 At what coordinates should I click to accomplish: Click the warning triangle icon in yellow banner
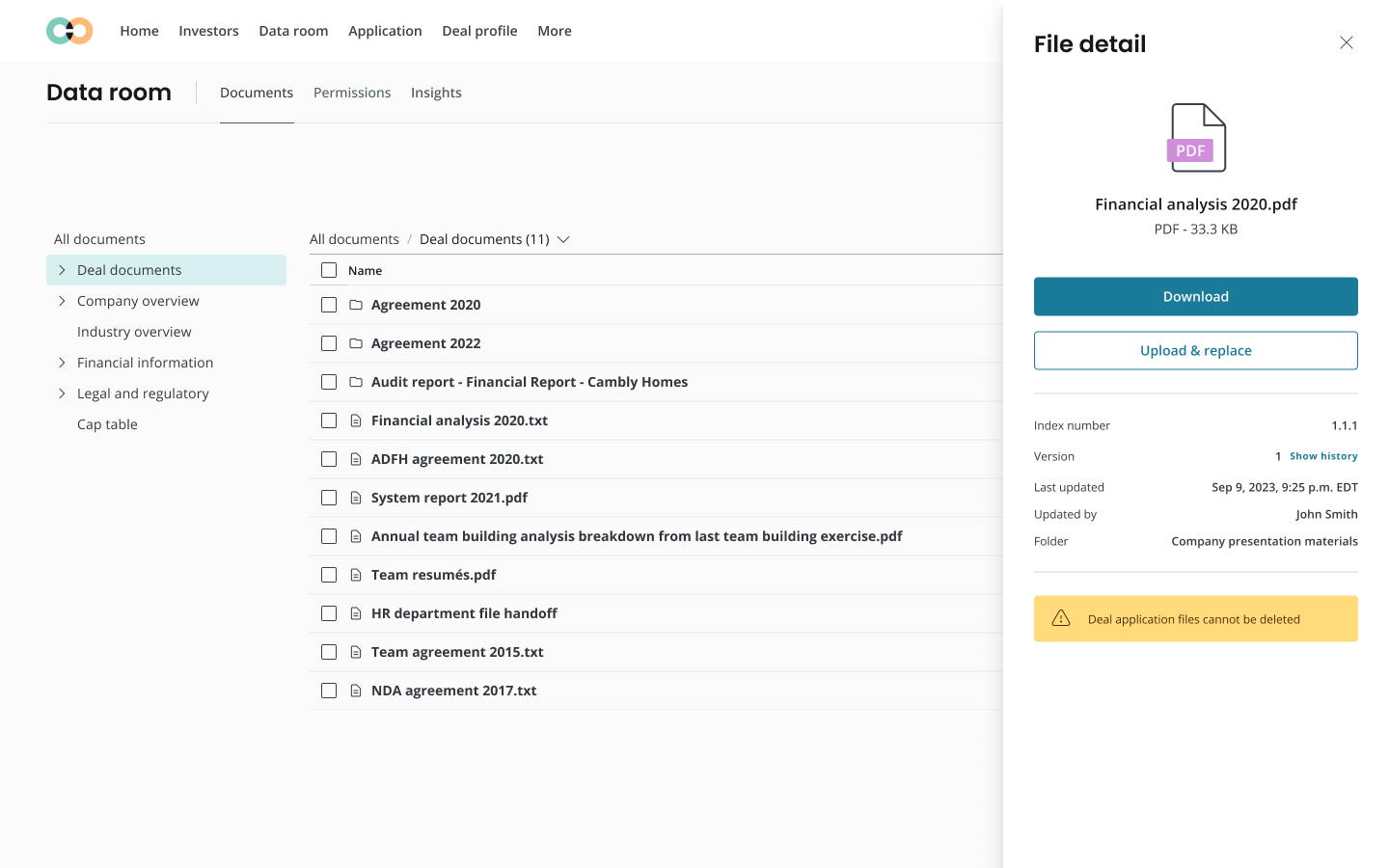[x=1061, y=619]
